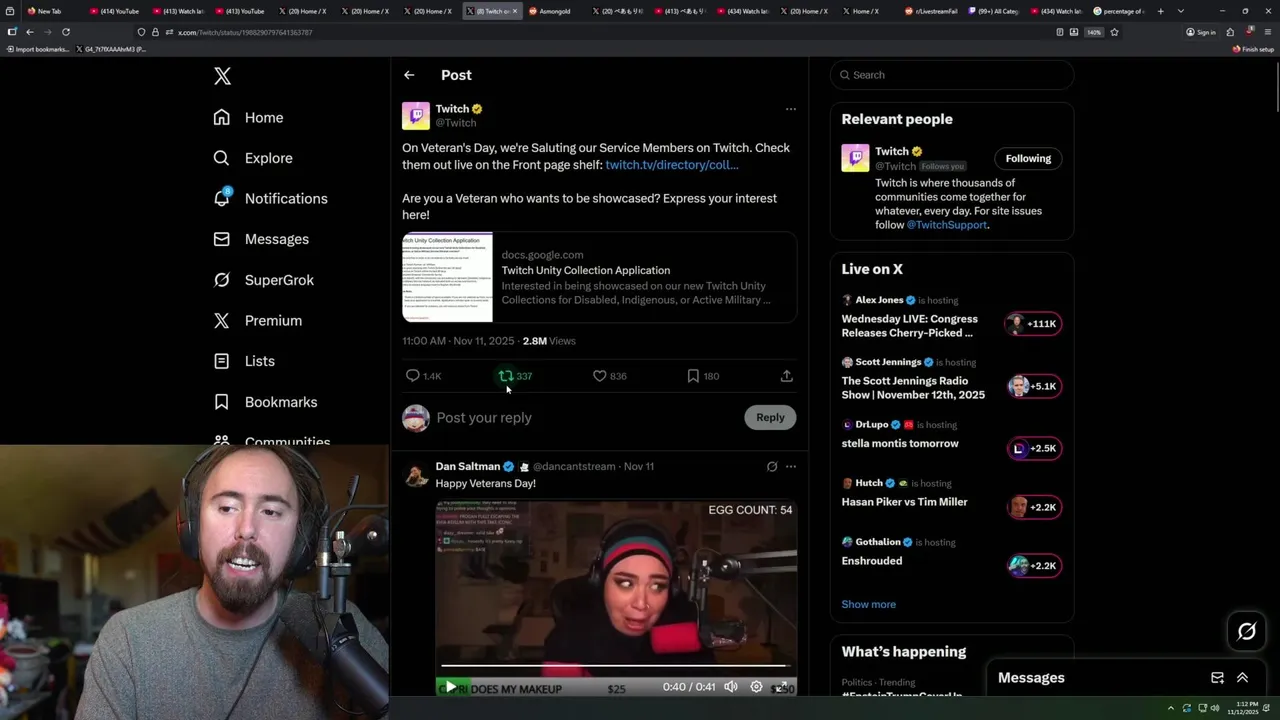
Task: Open SuperGrok in the sidebar
Action: (264, 280)
